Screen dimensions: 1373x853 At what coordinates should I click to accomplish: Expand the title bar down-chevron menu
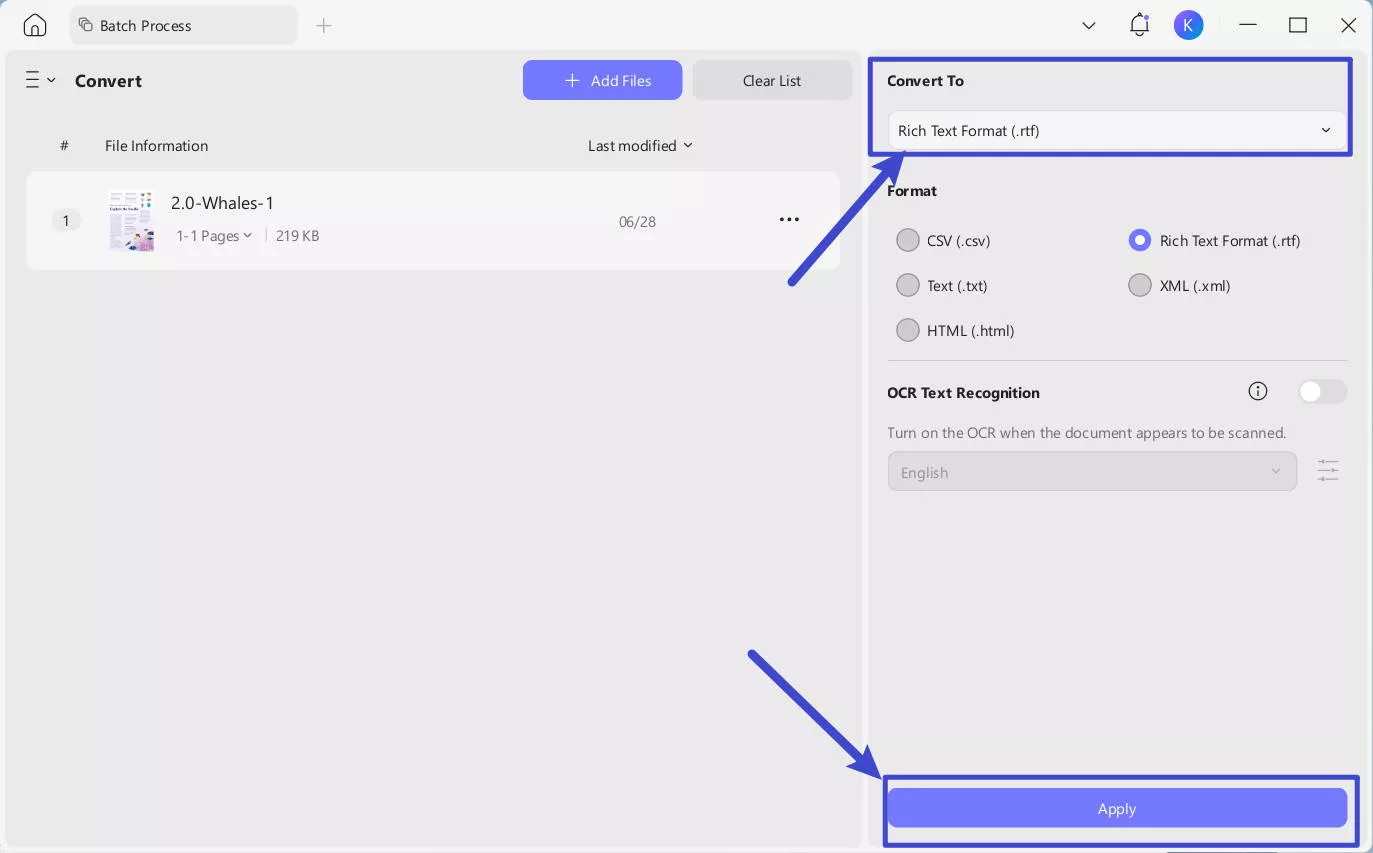pos(1089,25)
